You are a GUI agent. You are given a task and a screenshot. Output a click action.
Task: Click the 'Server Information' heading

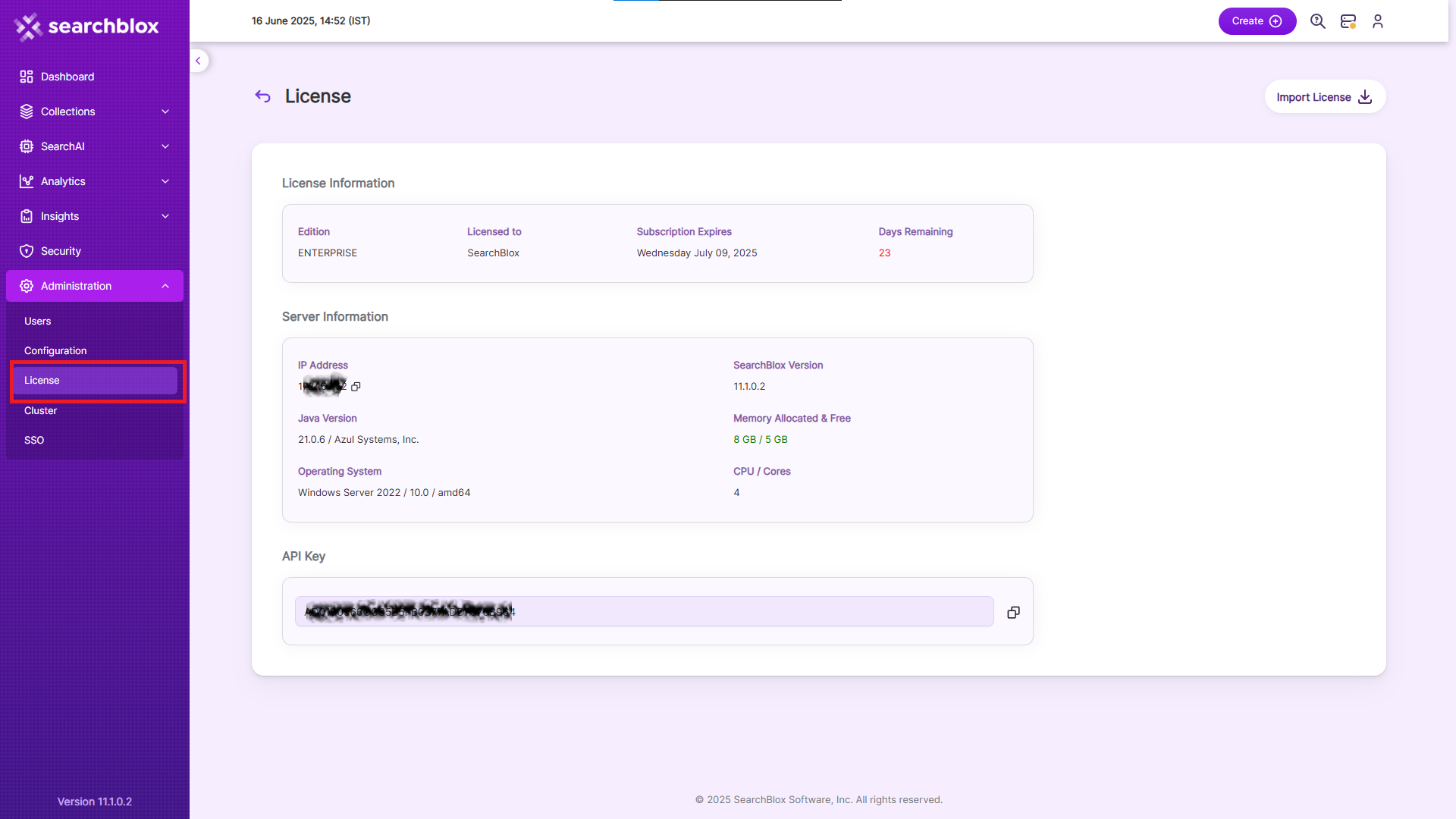pyautogui.click(x=335, y=317)
